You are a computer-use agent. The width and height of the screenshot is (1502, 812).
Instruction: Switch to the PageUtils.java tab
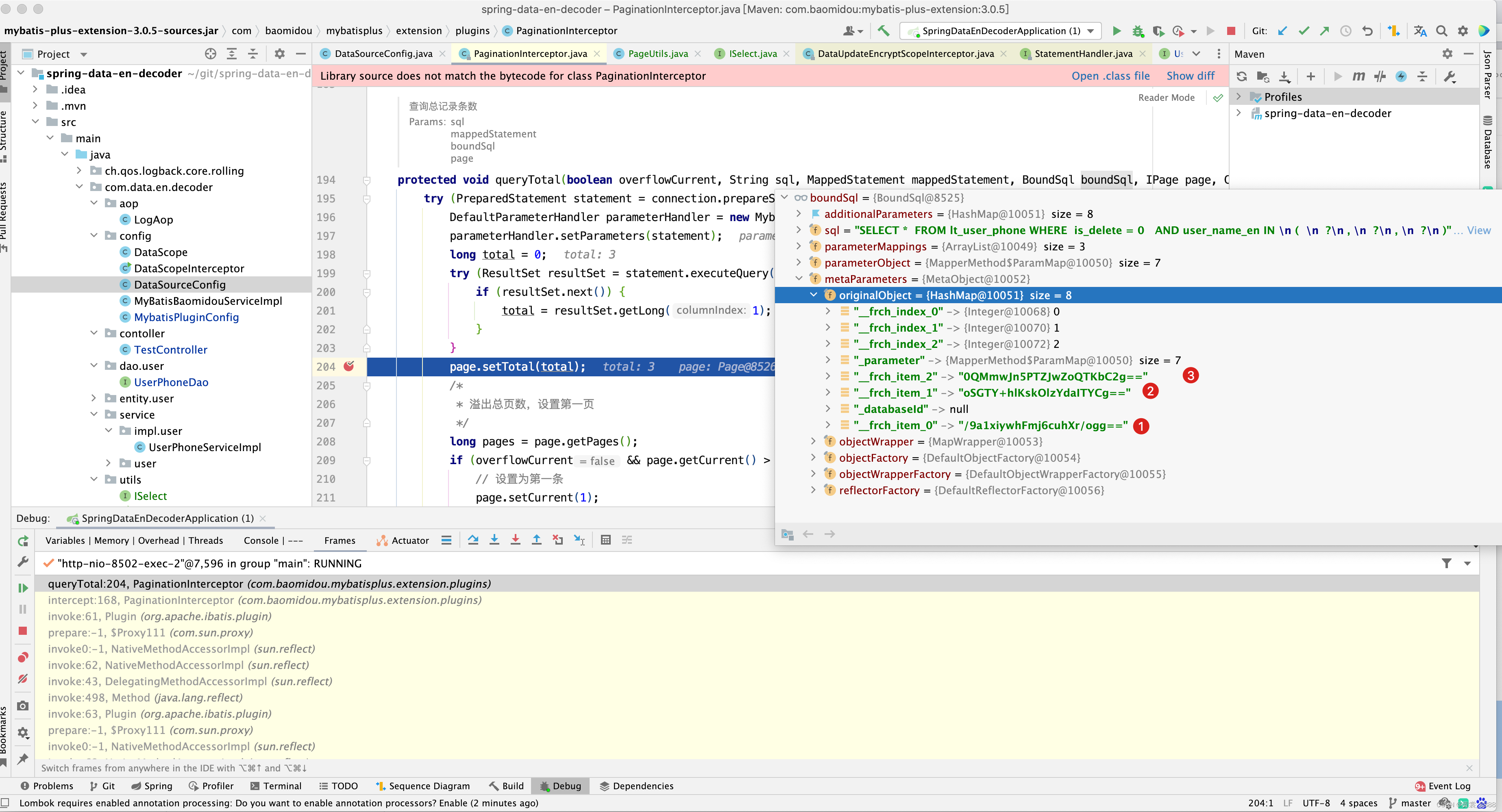tap(658, 54)
